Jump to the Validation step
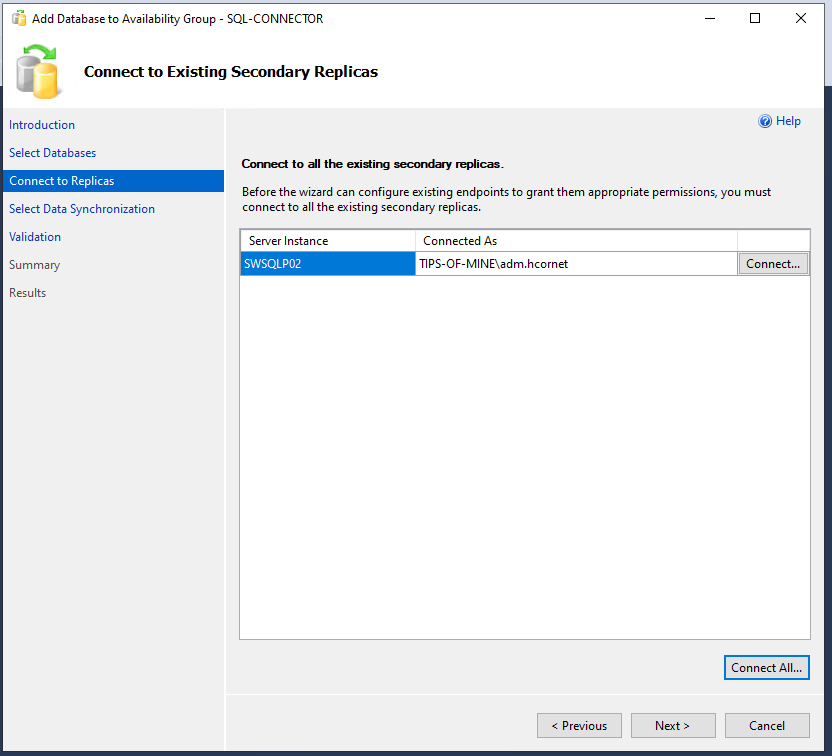 coord(35,237)
